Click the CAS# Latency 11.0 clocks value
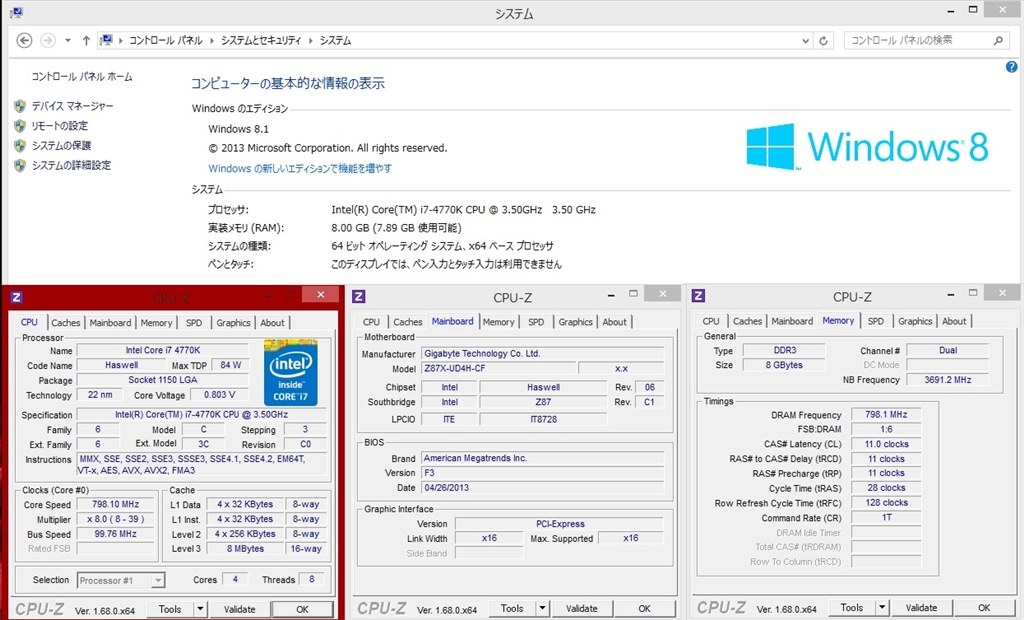Screen dimensions: 1024x620 (x=886, y=444)
